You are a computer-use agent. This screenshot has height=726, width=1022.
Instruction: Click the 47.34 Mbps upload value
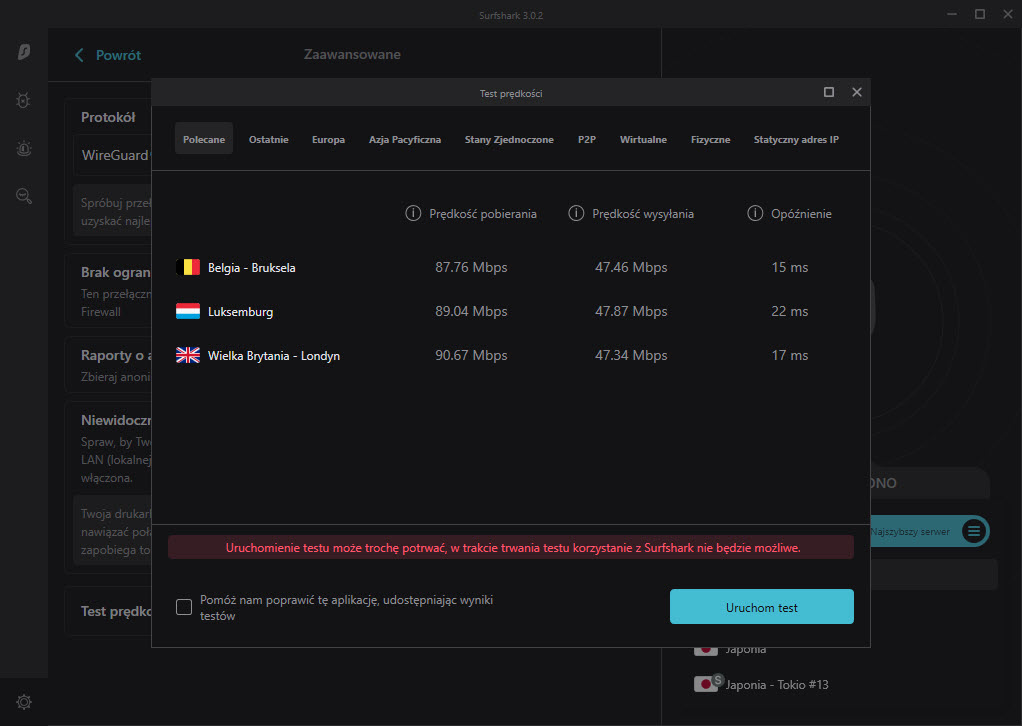[631, 355]
